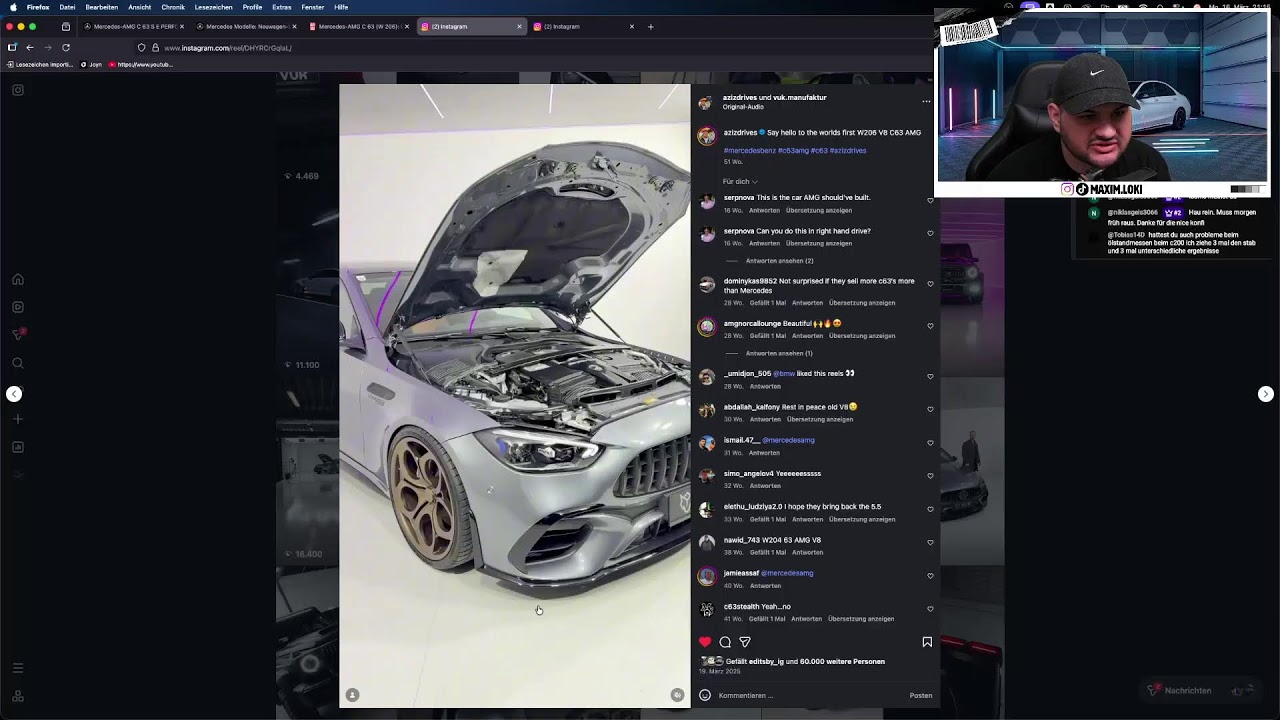The width and height of the screenshot is (1280, 720).
Task: Share the reel via paper-plane icon
Action: [745, 642]
